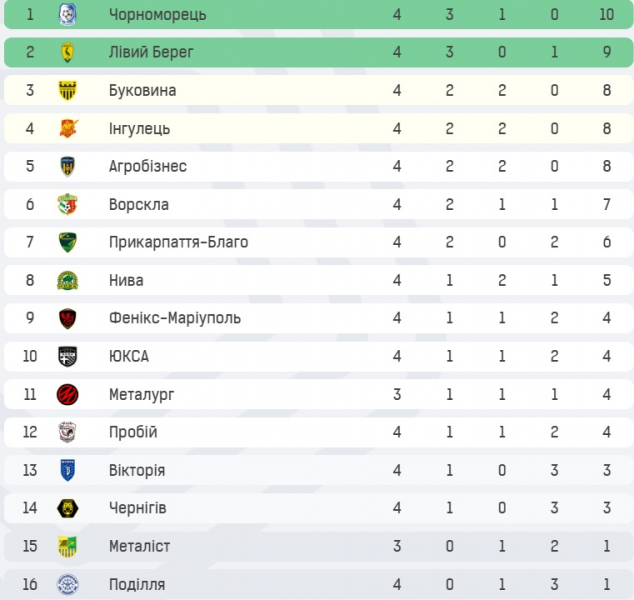Screen dimensions: 634x600
Task: Open the Прикарпаття-Благо team link
Action: 178,242
